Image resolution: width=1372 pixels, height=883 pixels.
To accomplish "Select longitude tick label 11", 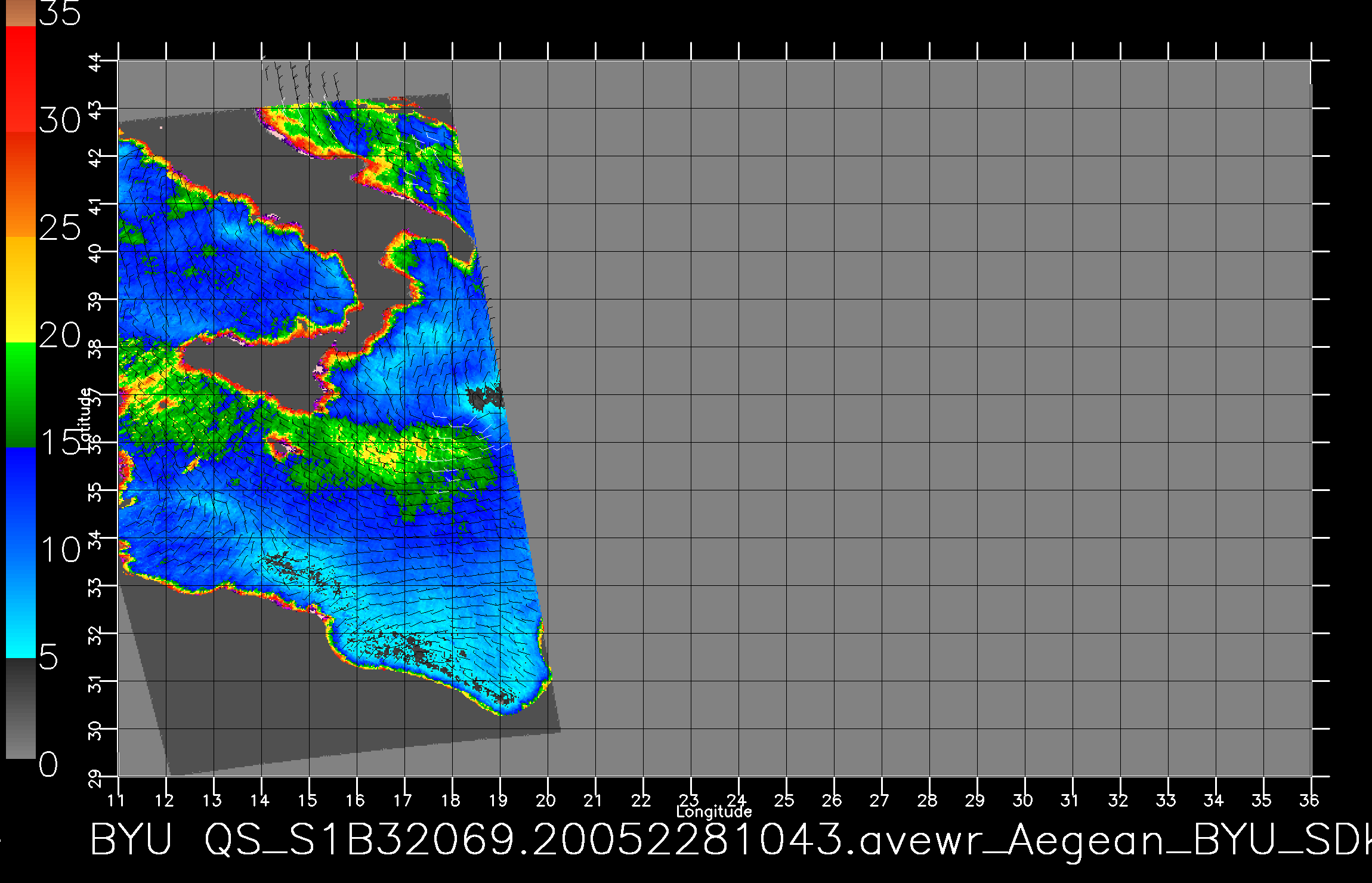I will click(116, 800).
